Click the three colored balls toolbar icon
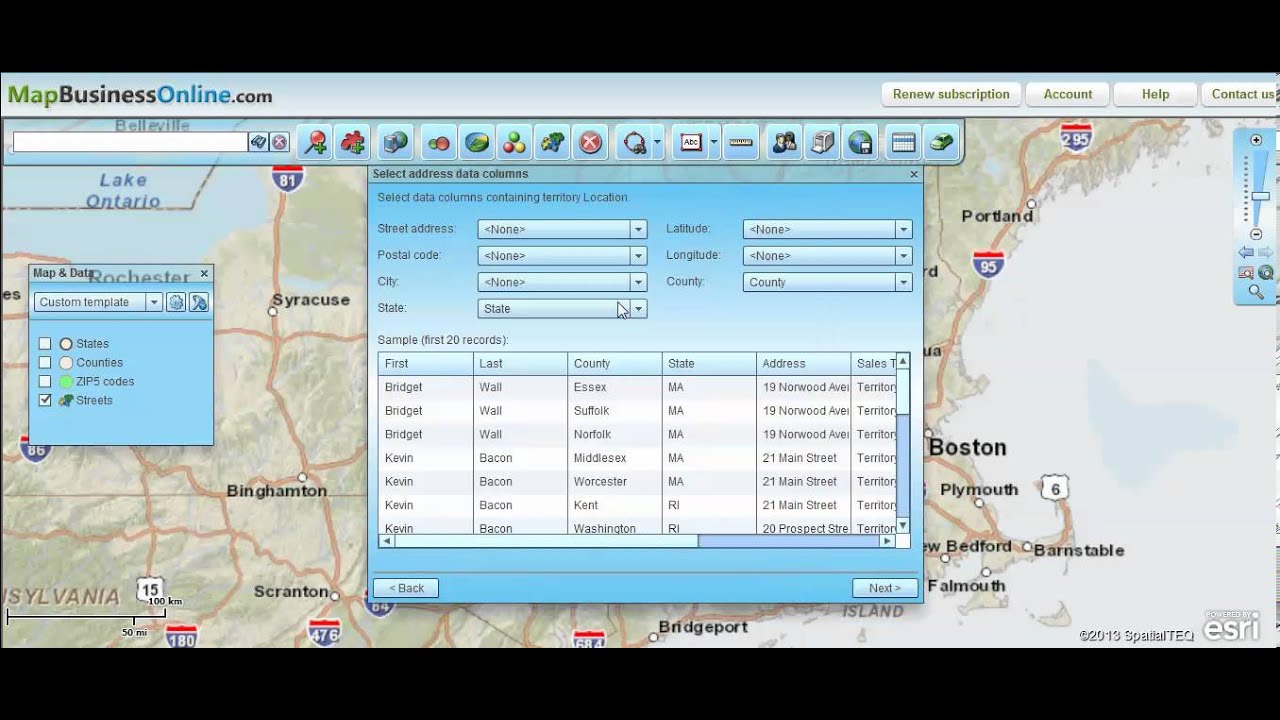1280x720 pixels. tap(514, 143)
